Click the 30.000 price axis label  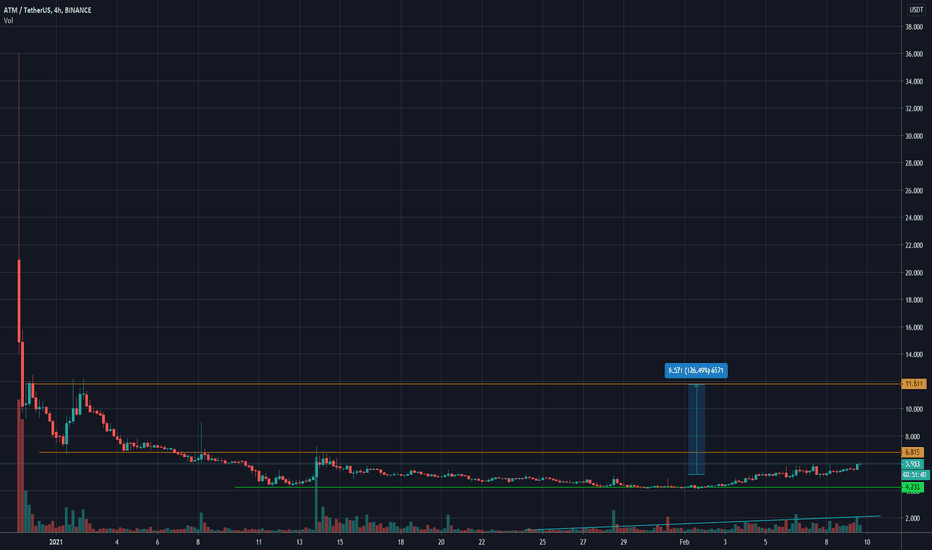pos(914,136)
